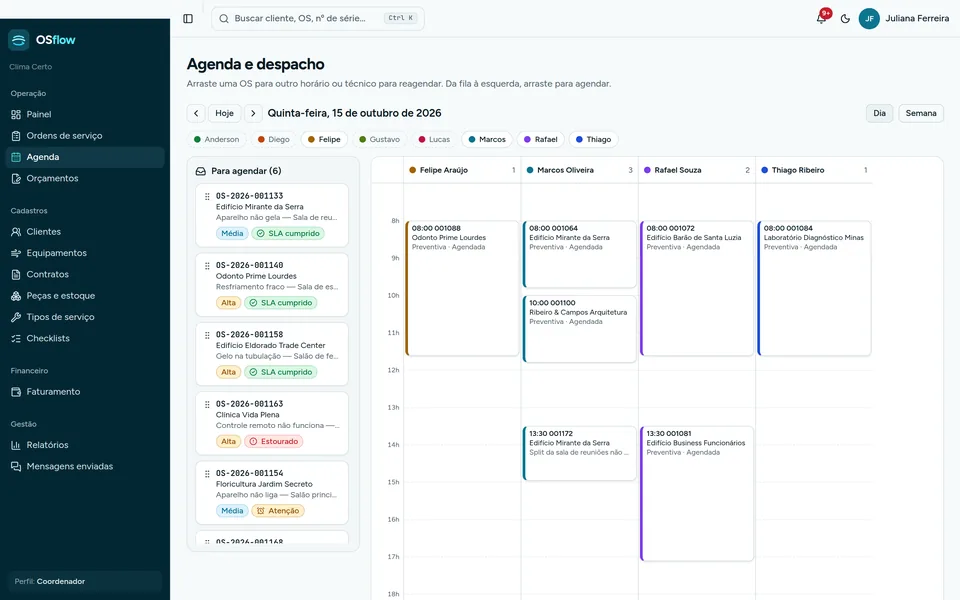
Task: Click the Hoje button
Action: 224,113
